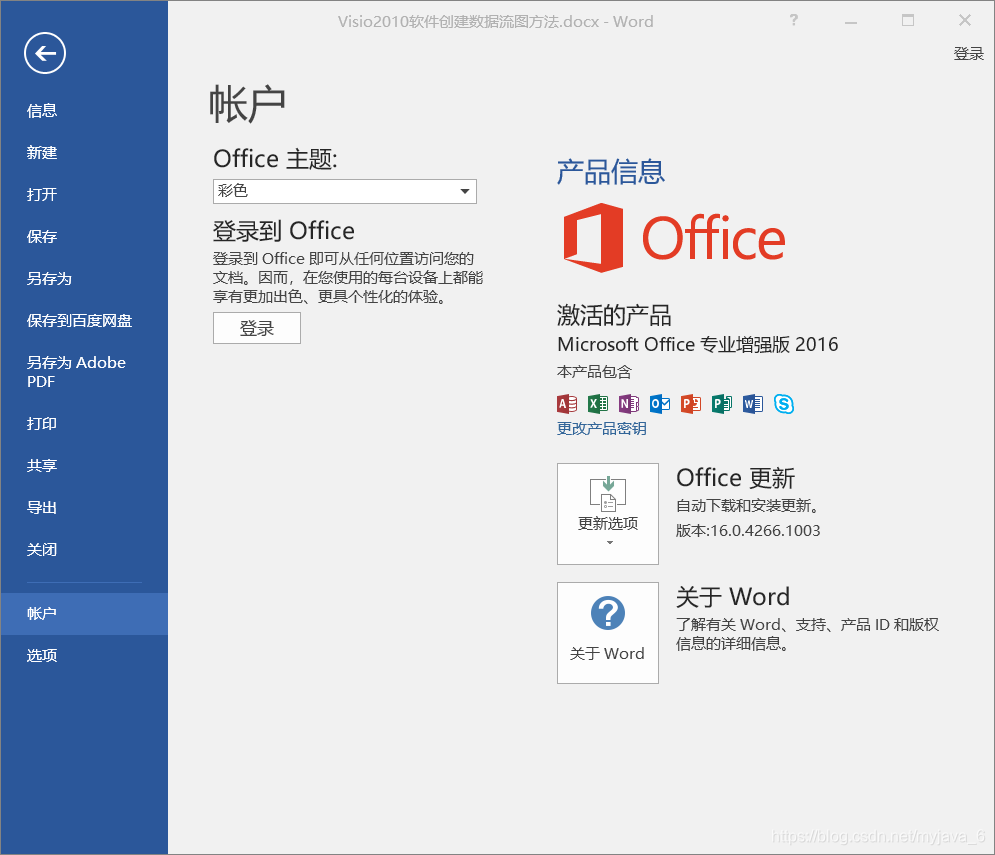Viewport: 995px width, 855px height.
Task: Click the PowerPoint app icon
Action: (691, 404)
